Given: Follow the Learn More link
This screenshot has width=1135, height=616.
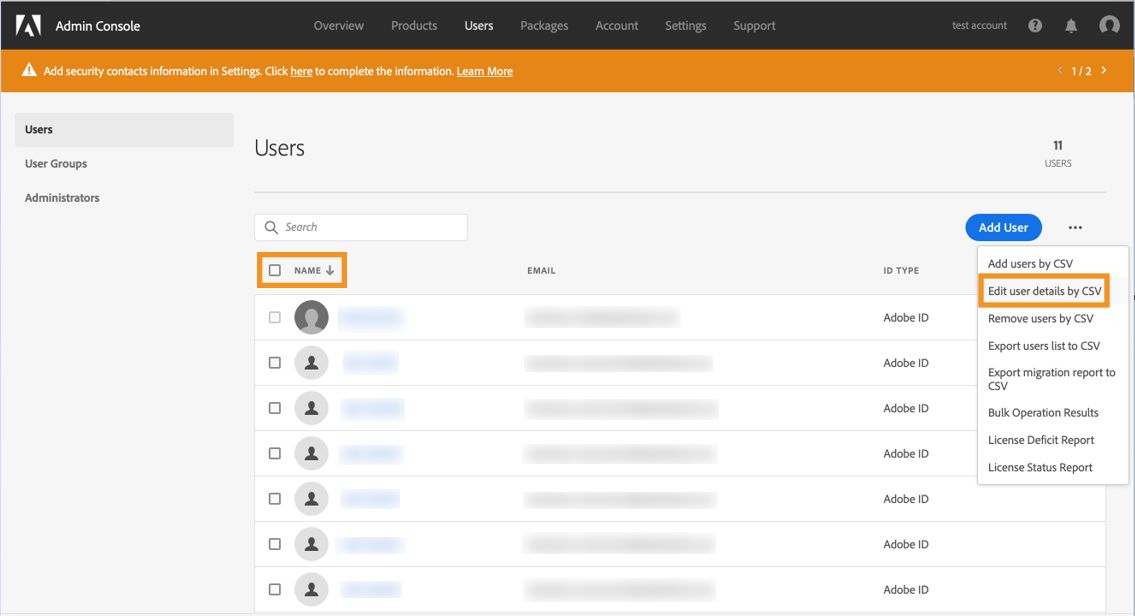Looking at the screenshot, I should (484, 71).
